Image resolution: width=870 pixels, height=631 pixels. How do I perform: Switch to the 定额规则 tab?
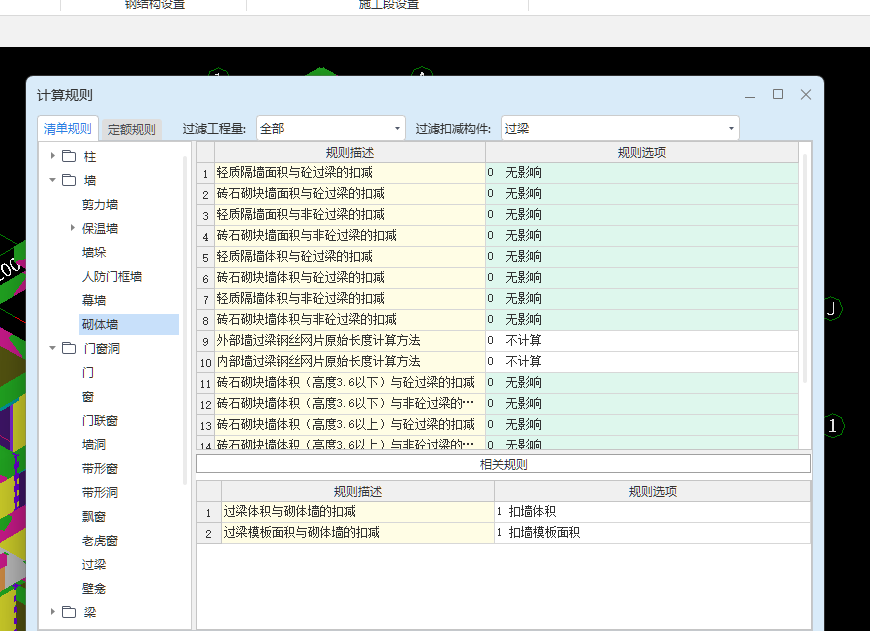click(x=131, y=129)
